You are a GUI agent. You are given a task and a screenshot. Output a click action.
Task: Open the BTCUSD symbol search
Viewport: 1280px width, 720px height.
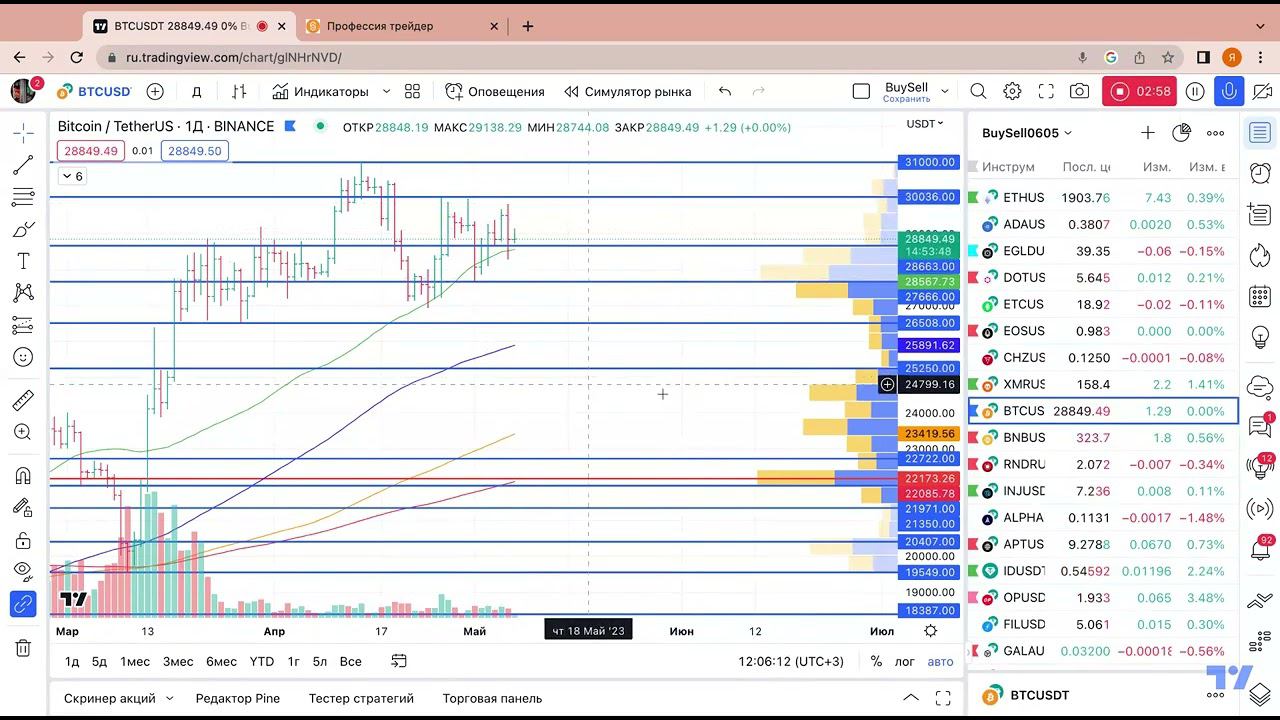pyautogui.click(x=94, y=91)
